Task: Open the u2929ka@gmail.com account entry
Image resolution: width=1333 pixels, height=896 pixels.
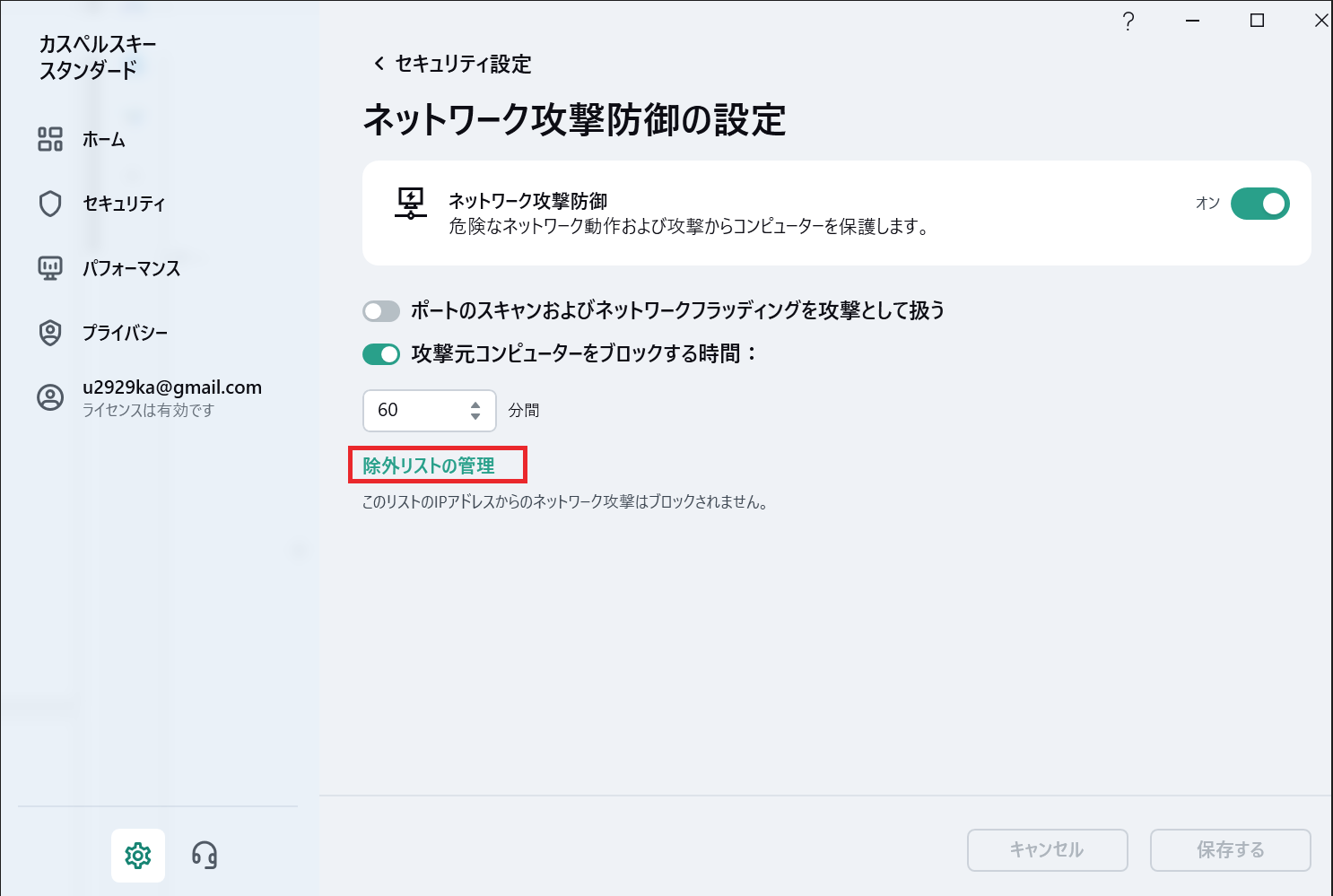Action: click(x=172, y=387)
